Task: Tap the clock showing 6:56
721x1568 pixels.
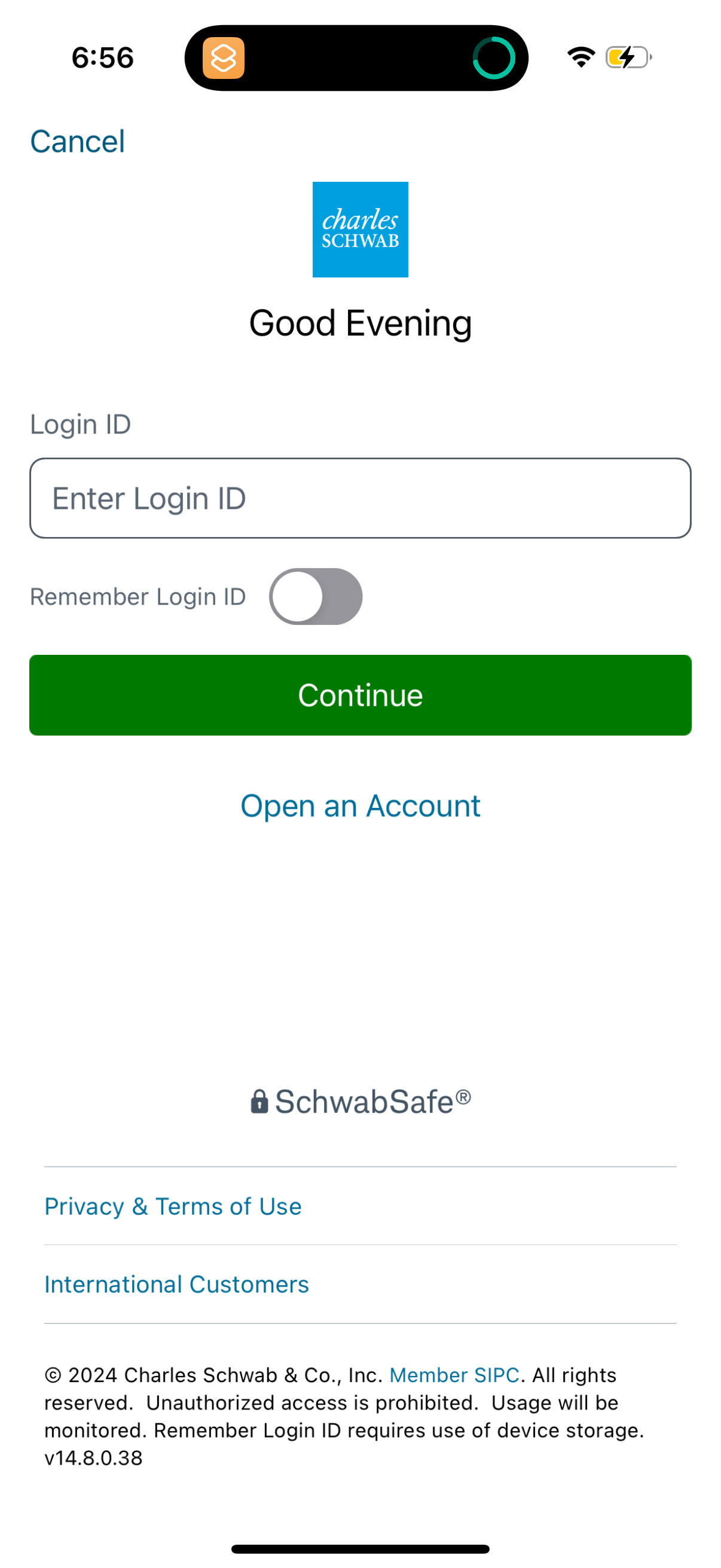Action: coord(103,58)
